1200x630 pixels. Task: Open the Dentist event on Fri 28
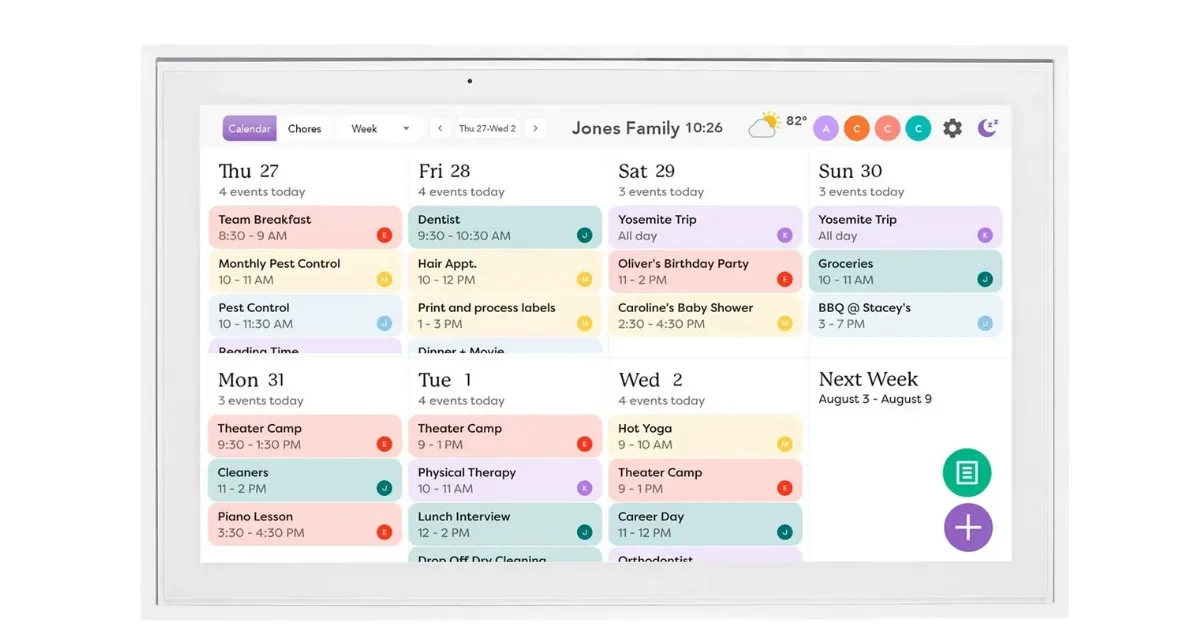(505, 227)
